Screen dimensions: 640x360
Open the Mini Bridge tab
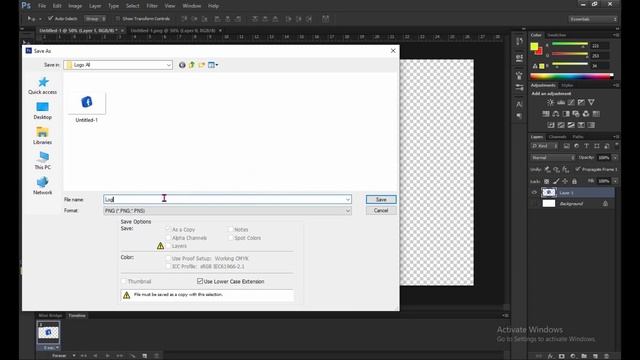click(x=50, y=316)
